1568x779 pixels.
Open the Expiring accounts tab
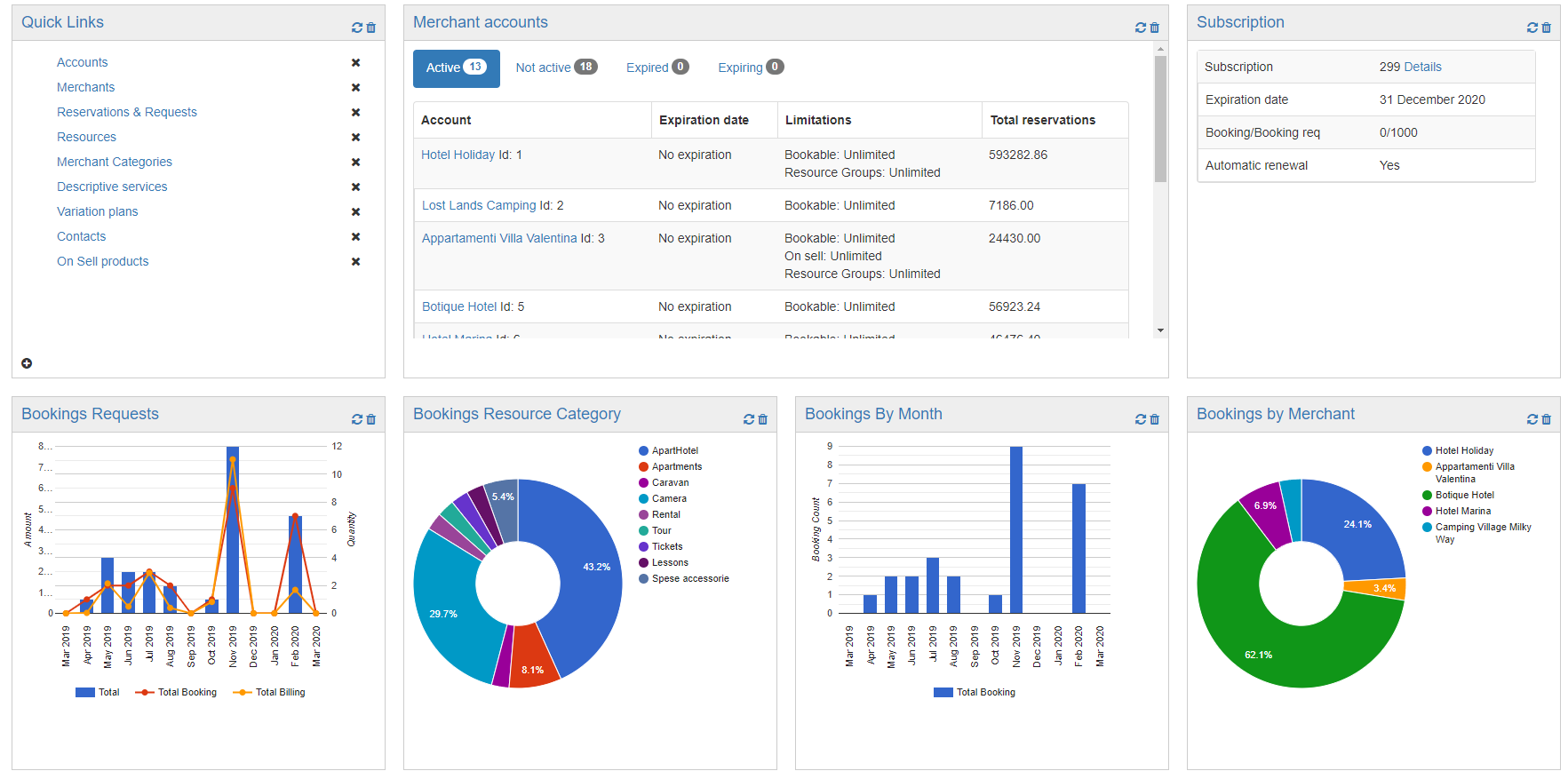coord(751,68)
